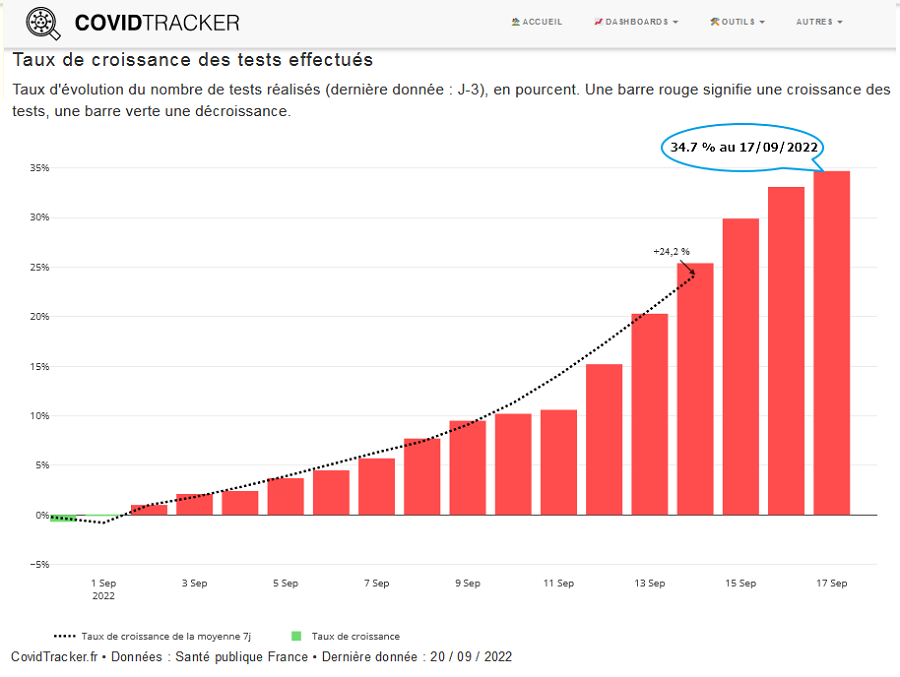This screenshot has height=677, width=900.
Task: Click the small green negative bar
Action: point(63,518)
